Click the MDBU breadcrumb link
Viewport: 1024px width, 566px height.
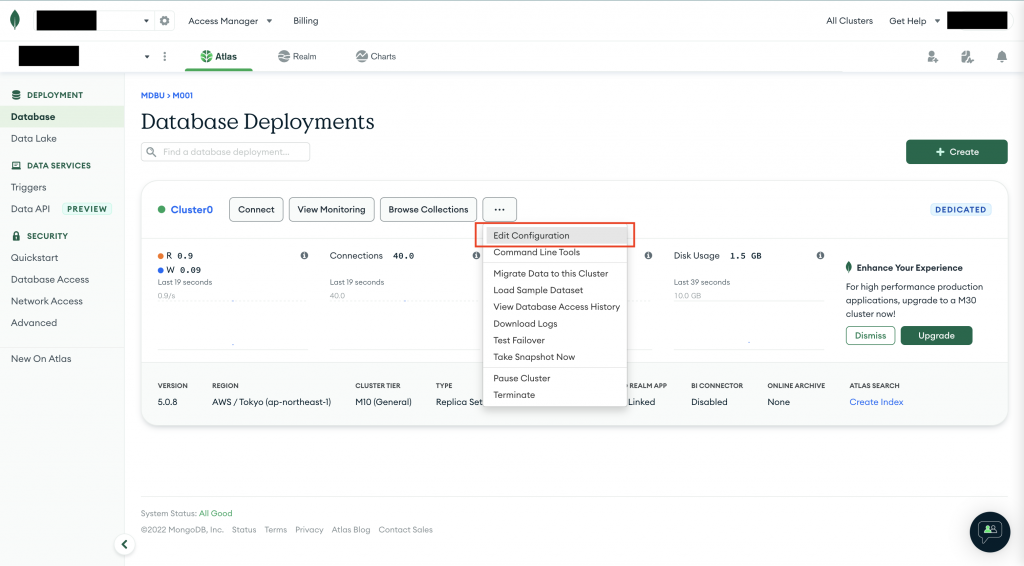(153, 95)
